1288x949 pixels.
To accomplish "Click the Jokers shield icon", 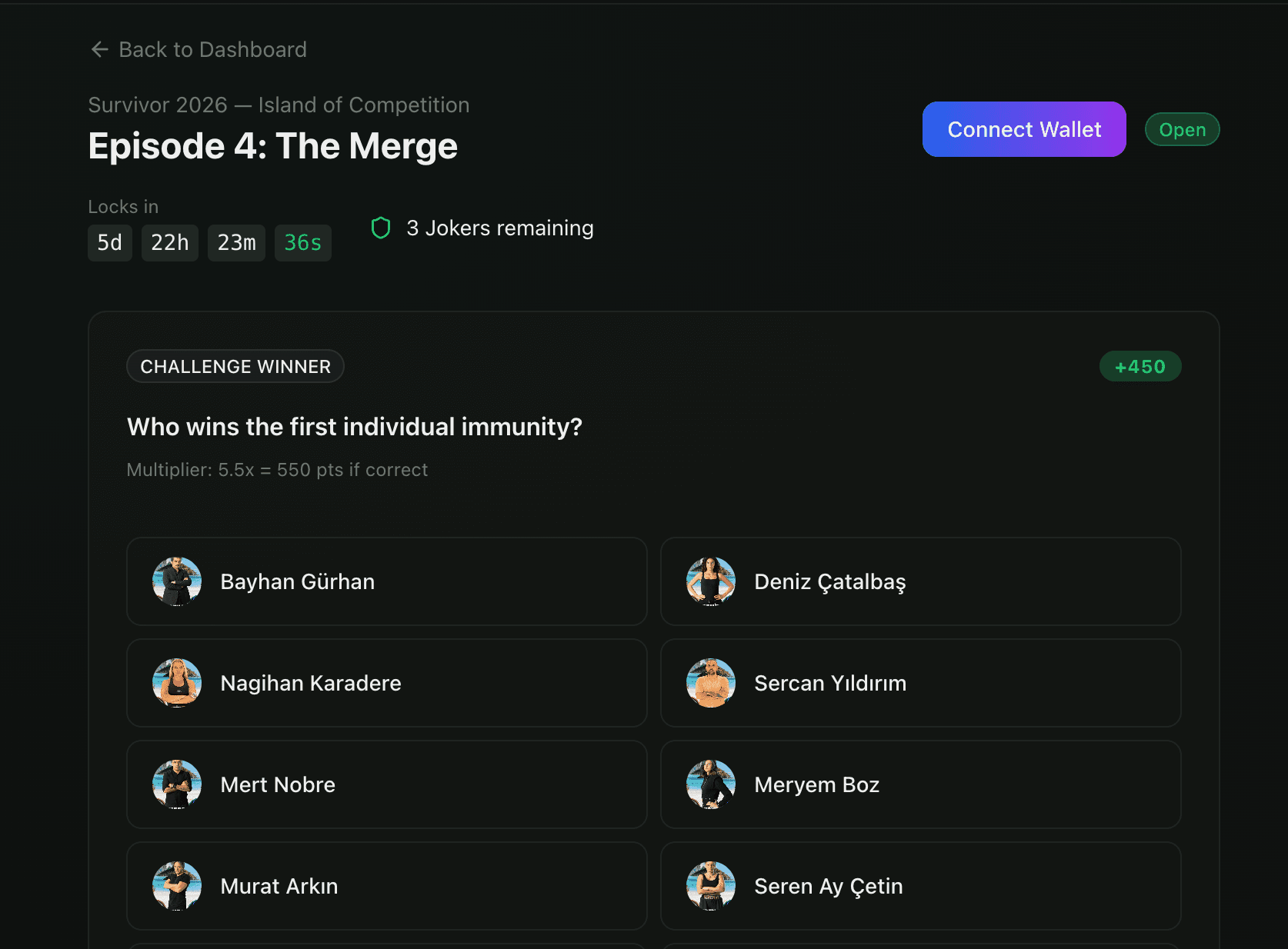I will coord(381,228).
